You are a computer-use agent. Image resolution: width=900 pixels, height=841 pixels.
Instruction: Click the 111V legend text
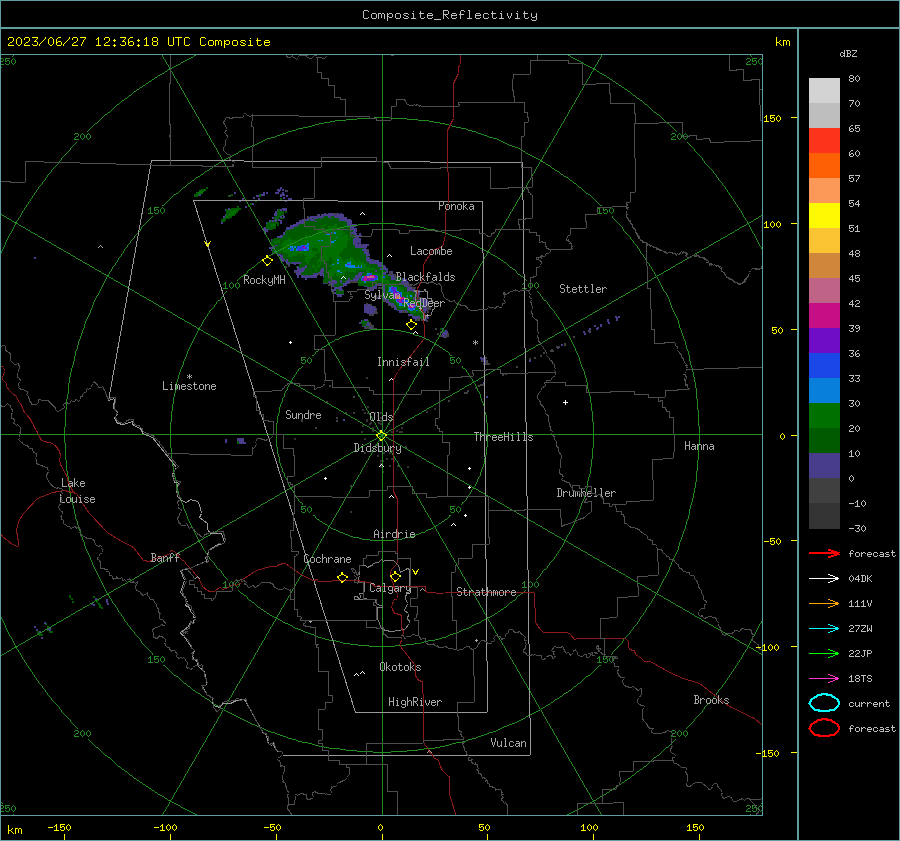coord(860,603)
